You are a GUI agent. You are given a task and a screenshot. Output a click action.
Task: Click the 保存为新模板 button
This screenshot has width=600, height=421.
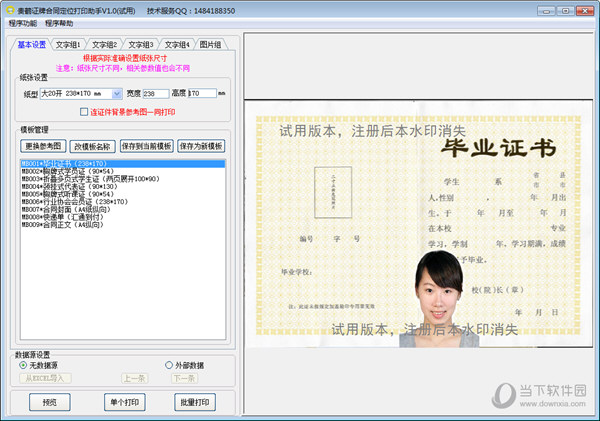click(x=201, y=146)
